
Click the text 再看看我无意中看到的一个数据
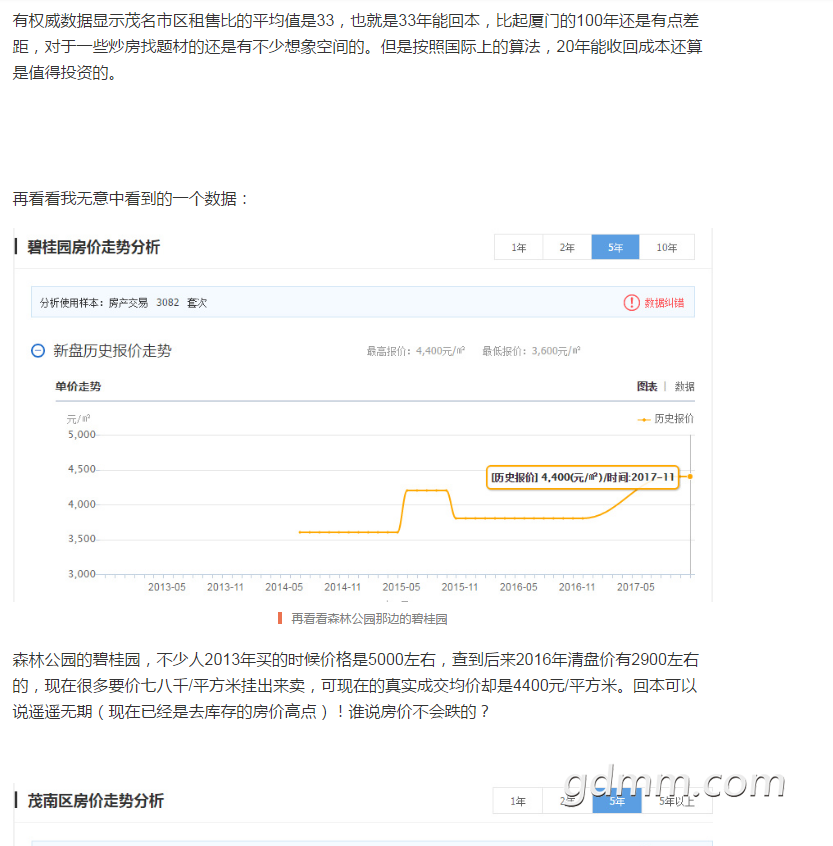click(x=131, y=199)
